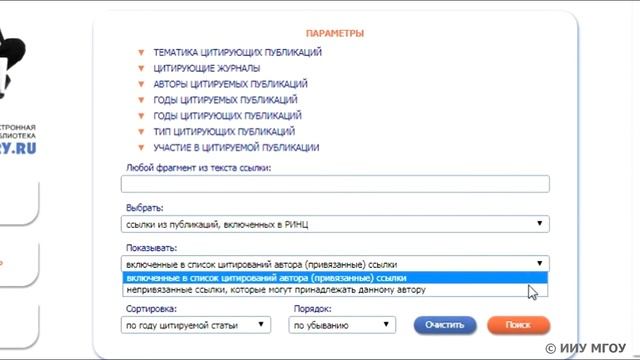Select option включенные в список цитирований автора
The width and height of the screenshot is (640, 360).
click(x=335, y=278)
